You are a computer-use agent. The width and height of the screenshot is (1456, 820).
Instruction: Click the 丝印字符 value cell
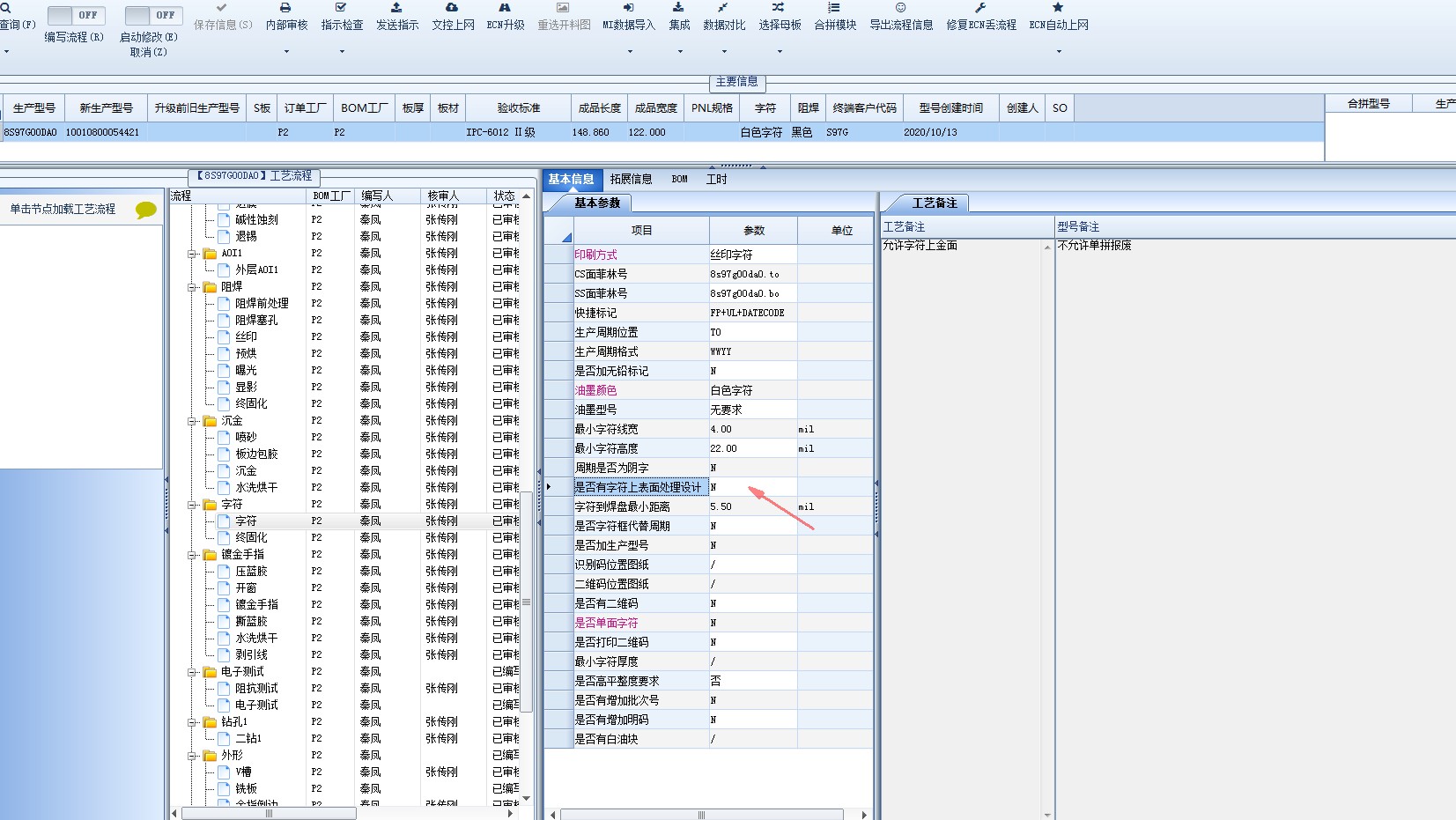point(753,255)
